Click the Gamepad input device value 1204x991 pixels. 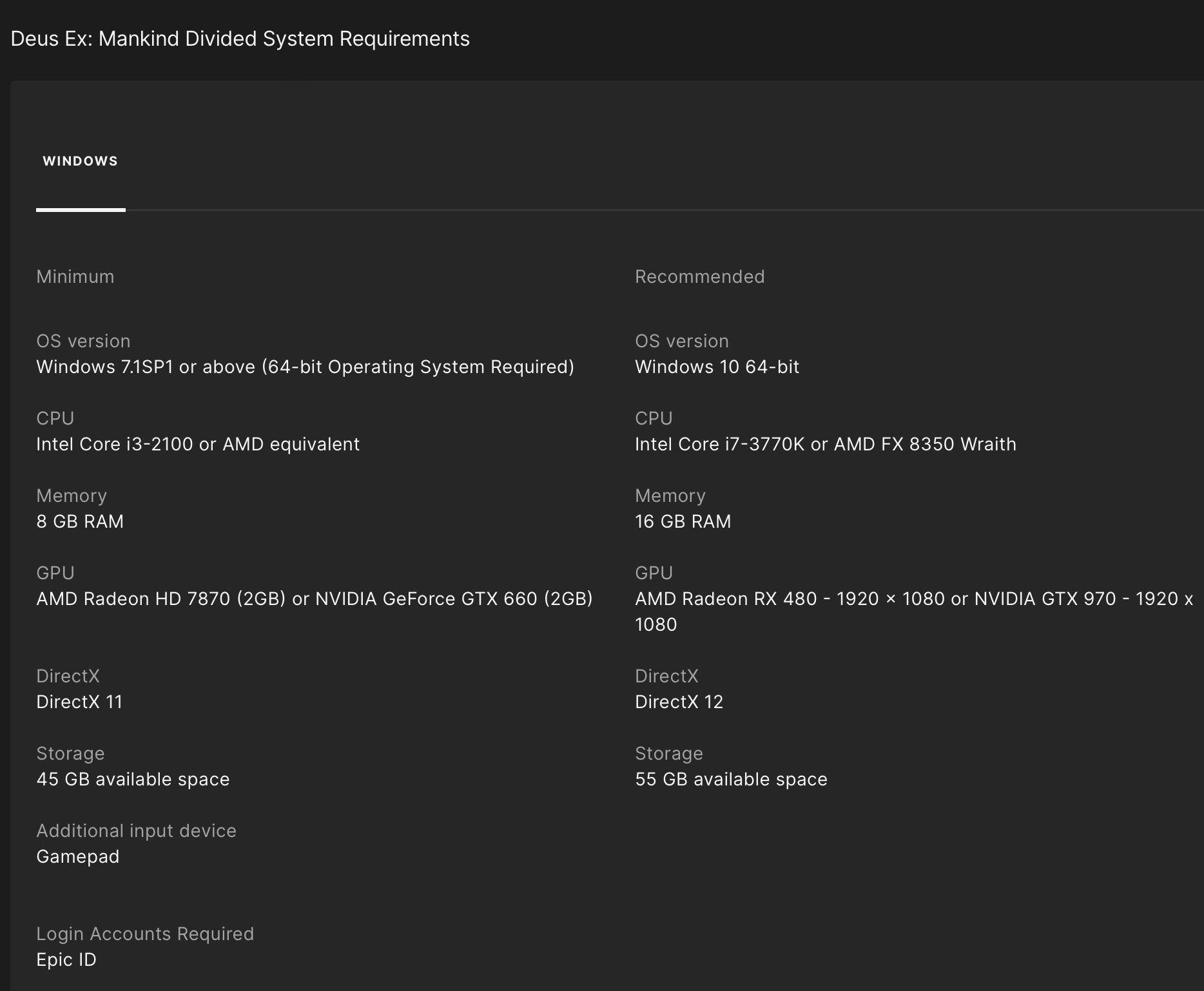[x=77, y=856]
